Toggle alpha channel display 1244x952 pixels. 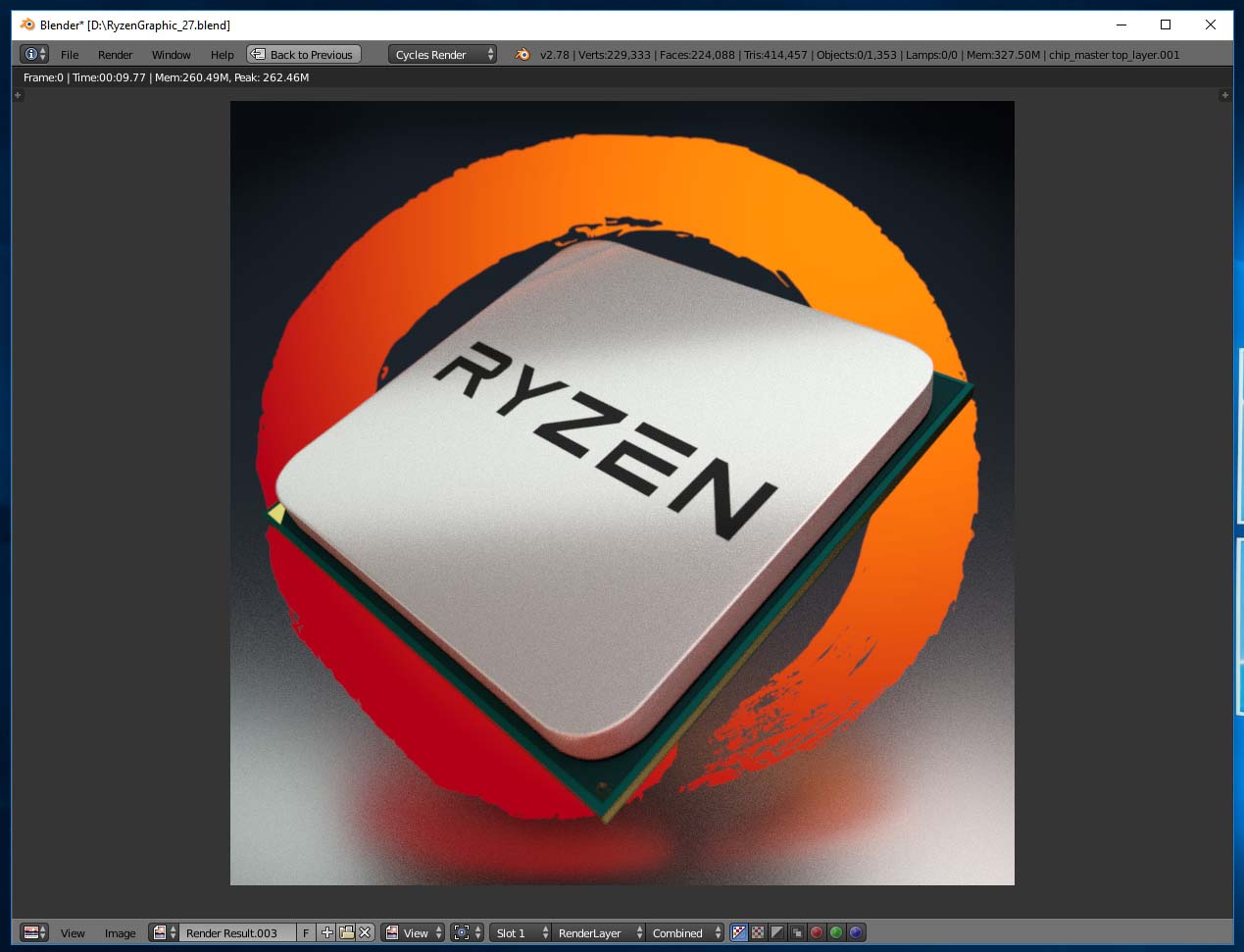coord(777,932)
